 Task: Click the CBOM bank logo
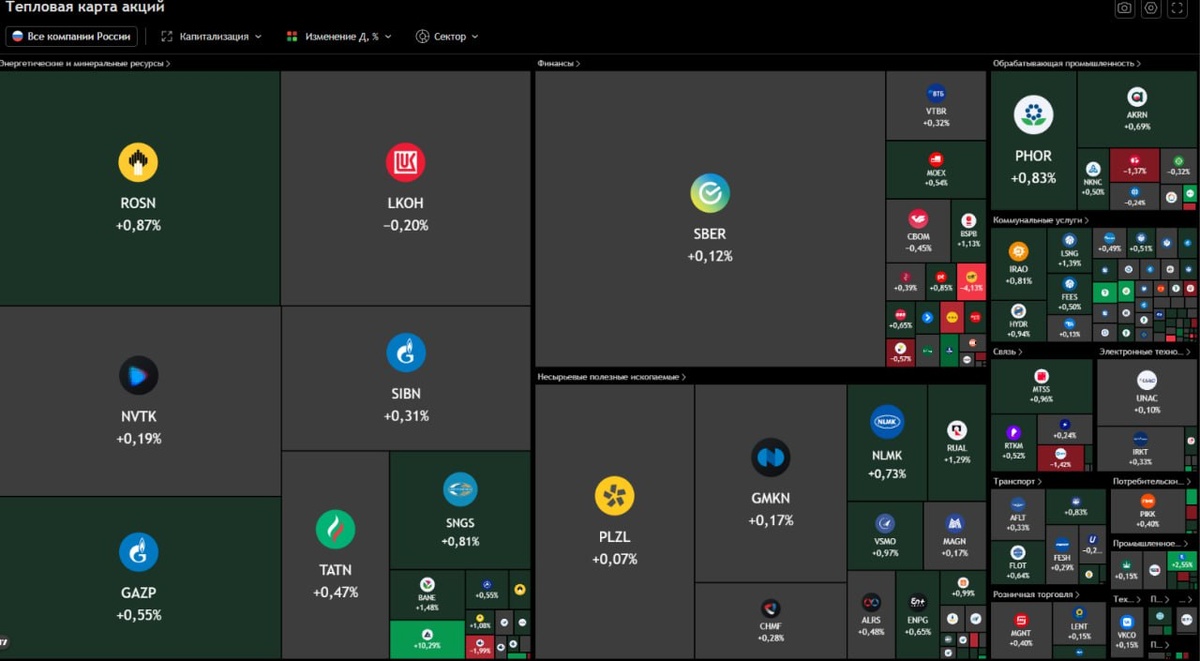coord(918,219)
